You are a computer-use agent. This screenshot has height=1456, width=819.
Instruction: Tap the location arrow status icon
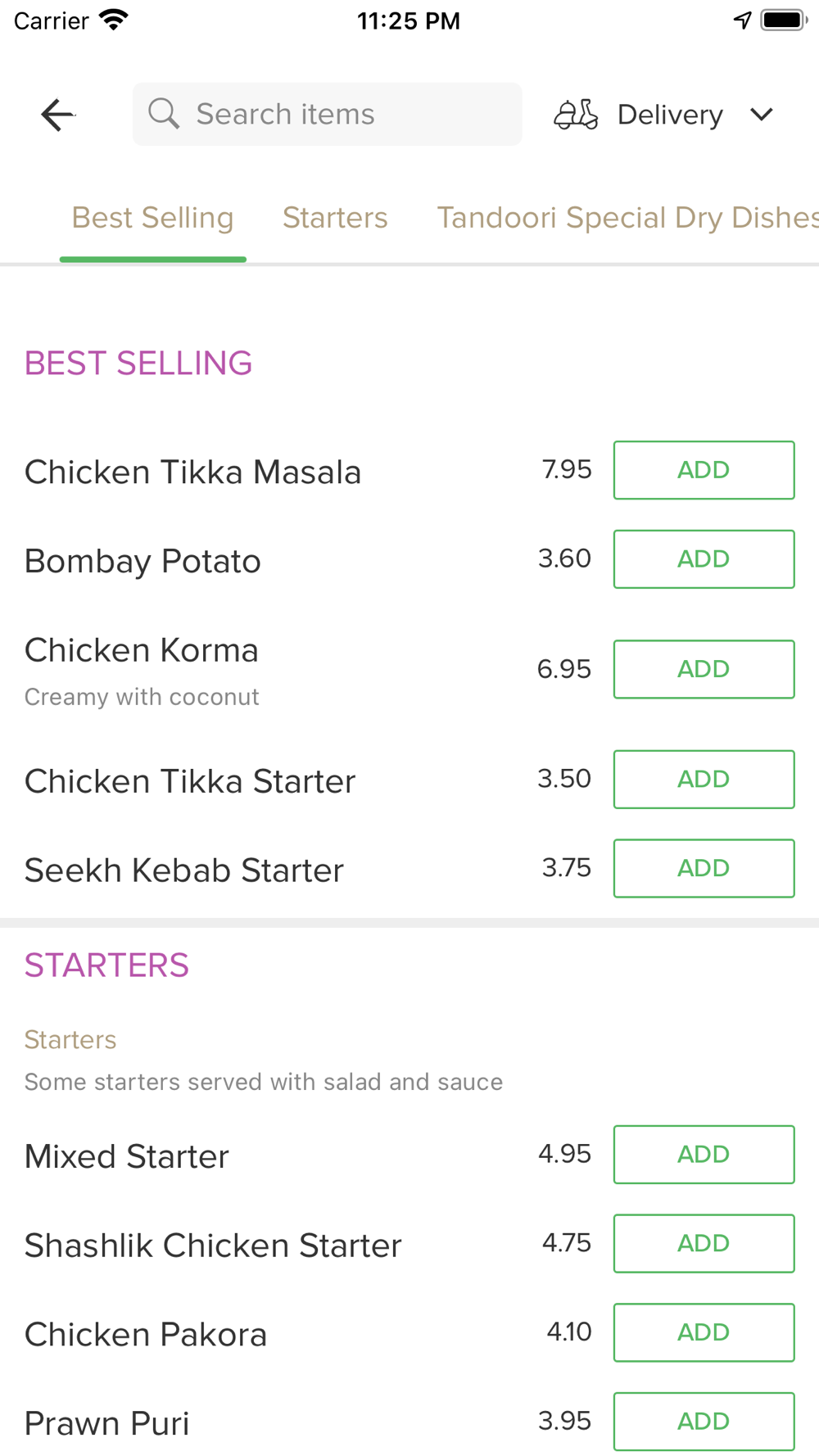(742, 20)
